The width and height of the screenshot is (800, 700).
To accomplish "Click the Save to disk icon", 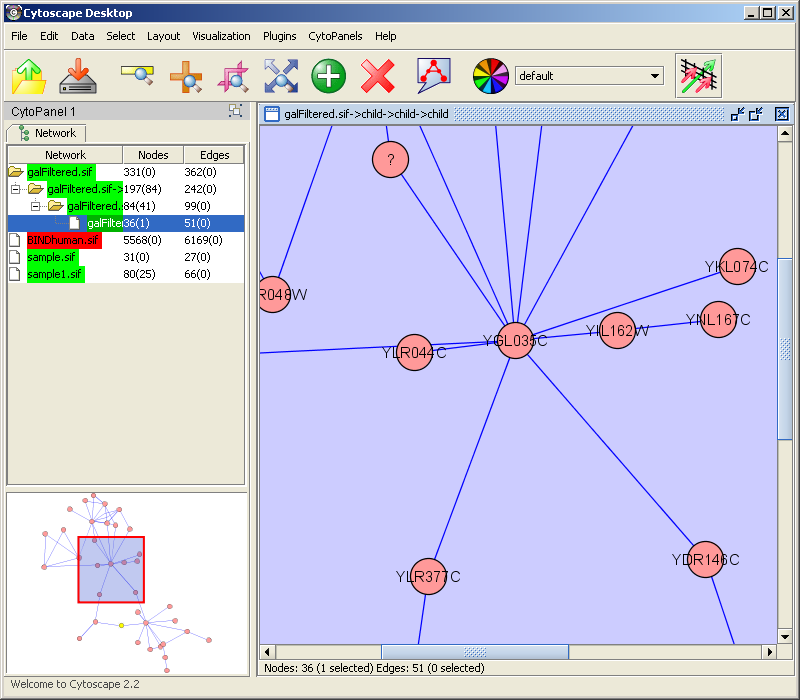I will [78, 77].
